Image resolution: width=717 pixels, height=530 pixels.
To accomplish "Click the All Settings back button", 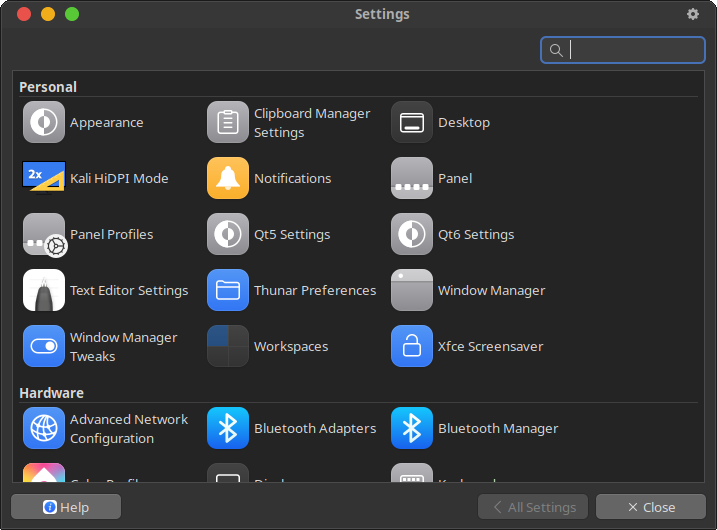I will click(x=533, y=507).
